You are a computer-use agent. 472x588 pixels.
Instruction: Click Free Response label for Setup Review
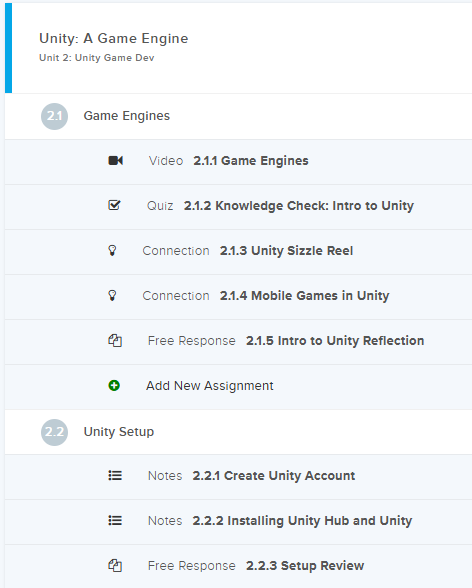192,566
